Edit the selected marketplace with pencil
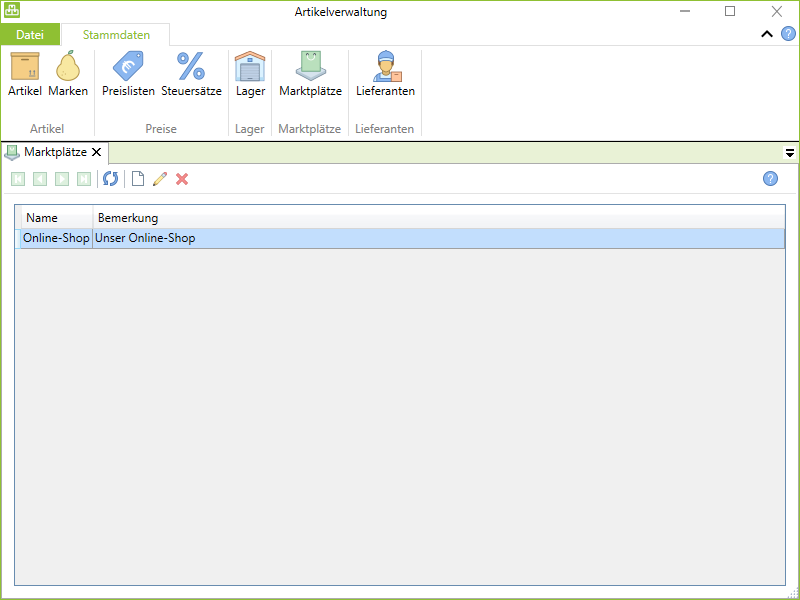This screenshot has height=600, width=800. pos(160,179)
